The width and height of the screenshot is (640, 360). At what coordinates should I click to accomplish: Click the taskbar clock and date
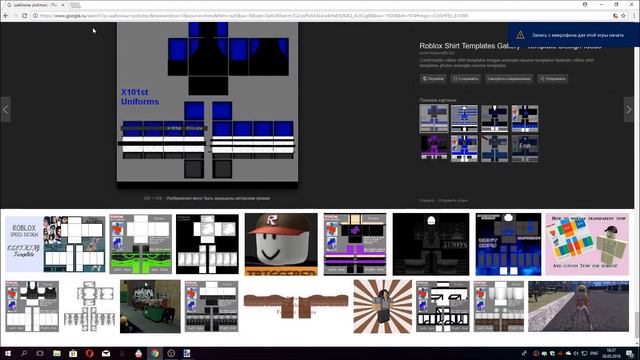coord(611,353)
